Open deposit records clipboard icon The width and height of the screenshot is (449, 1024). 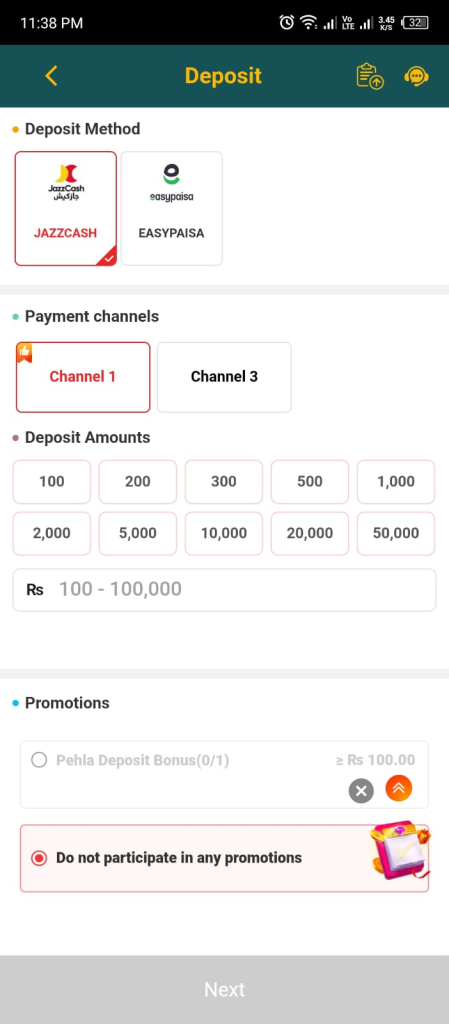[370, 76]
